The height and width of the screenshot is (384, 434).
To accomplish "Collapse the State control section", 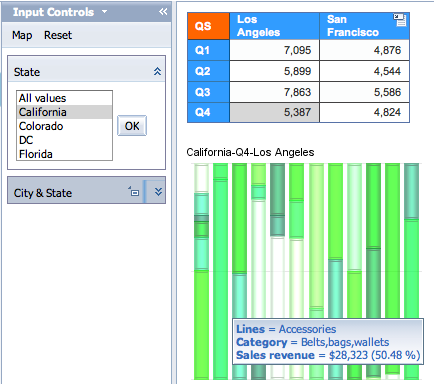I will [x=157, y=71].
